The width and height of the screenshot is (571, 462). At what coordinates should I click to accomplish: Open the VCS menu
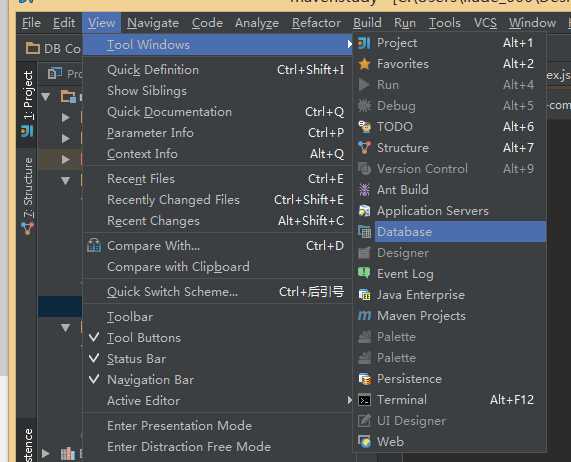(485, 23)
